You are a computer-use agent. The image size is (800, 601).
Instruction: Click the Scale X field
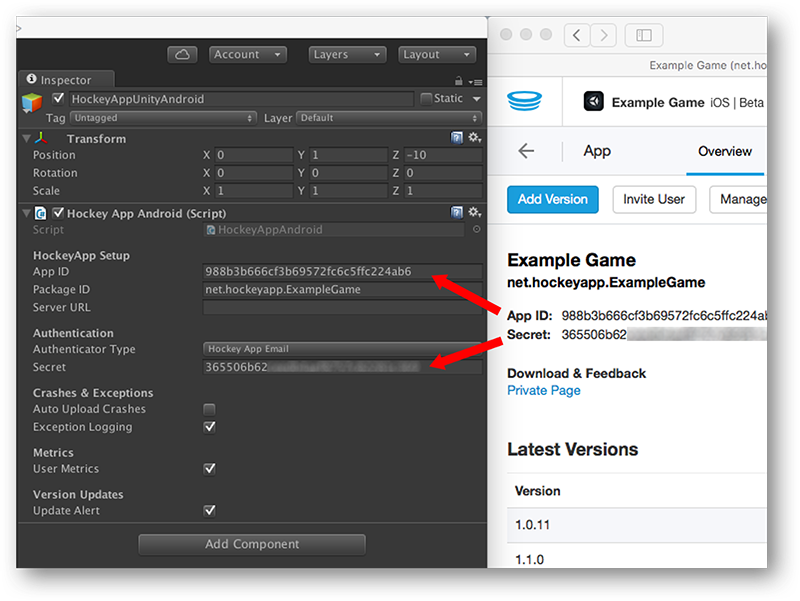click(x=254, y=190)
